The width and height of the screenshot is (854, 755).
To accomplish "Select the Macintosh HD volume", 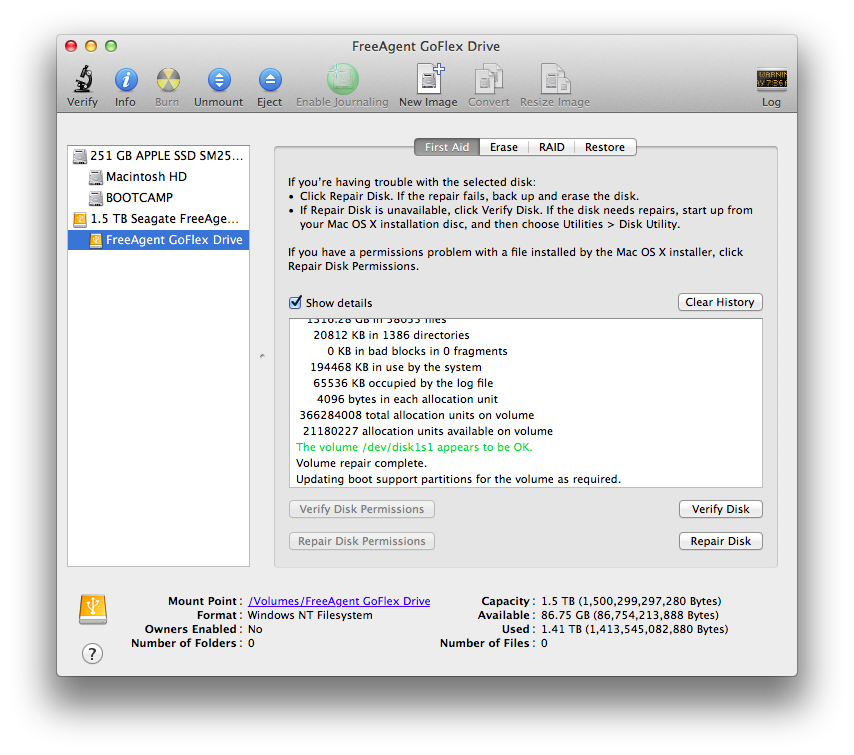I will pos(158,177).
